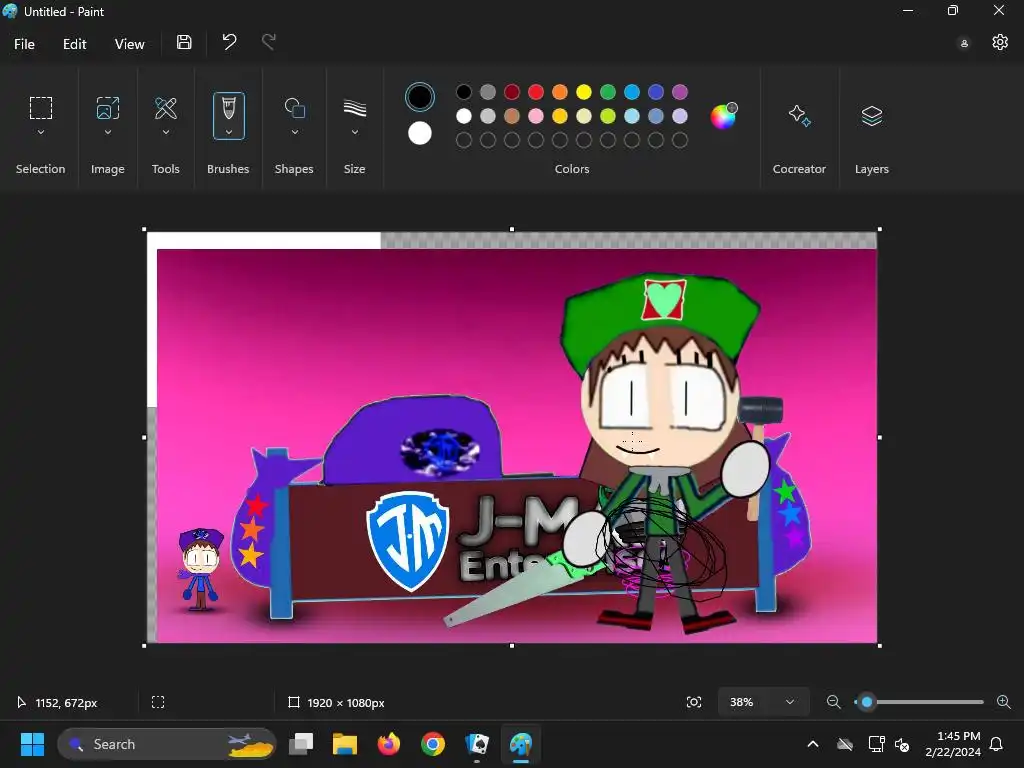
Task: Zoom in with the plus magnifier
Action: coord(1004,702)
